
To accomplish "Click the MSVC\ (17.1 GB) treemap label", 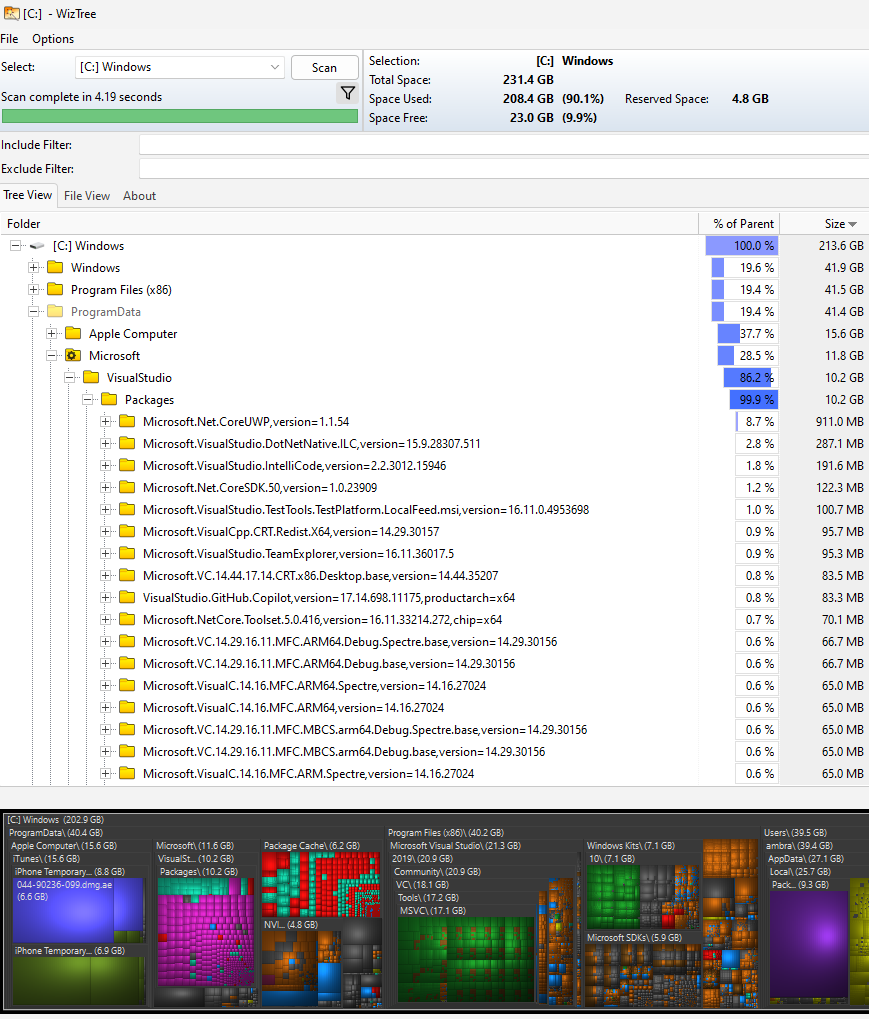I will (433, 910).
